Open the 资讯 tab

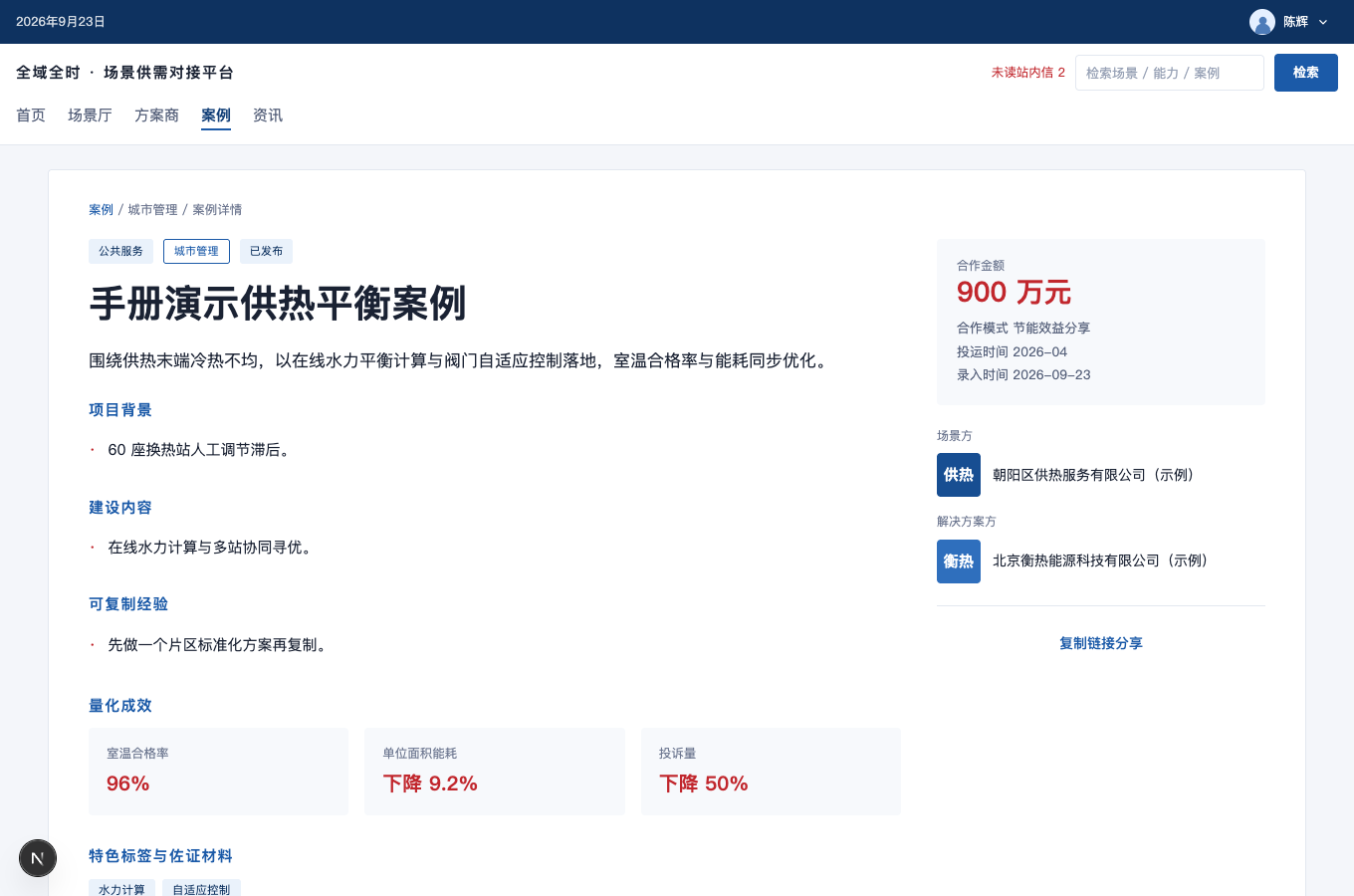pyautogui.click(x=268, y=115)
